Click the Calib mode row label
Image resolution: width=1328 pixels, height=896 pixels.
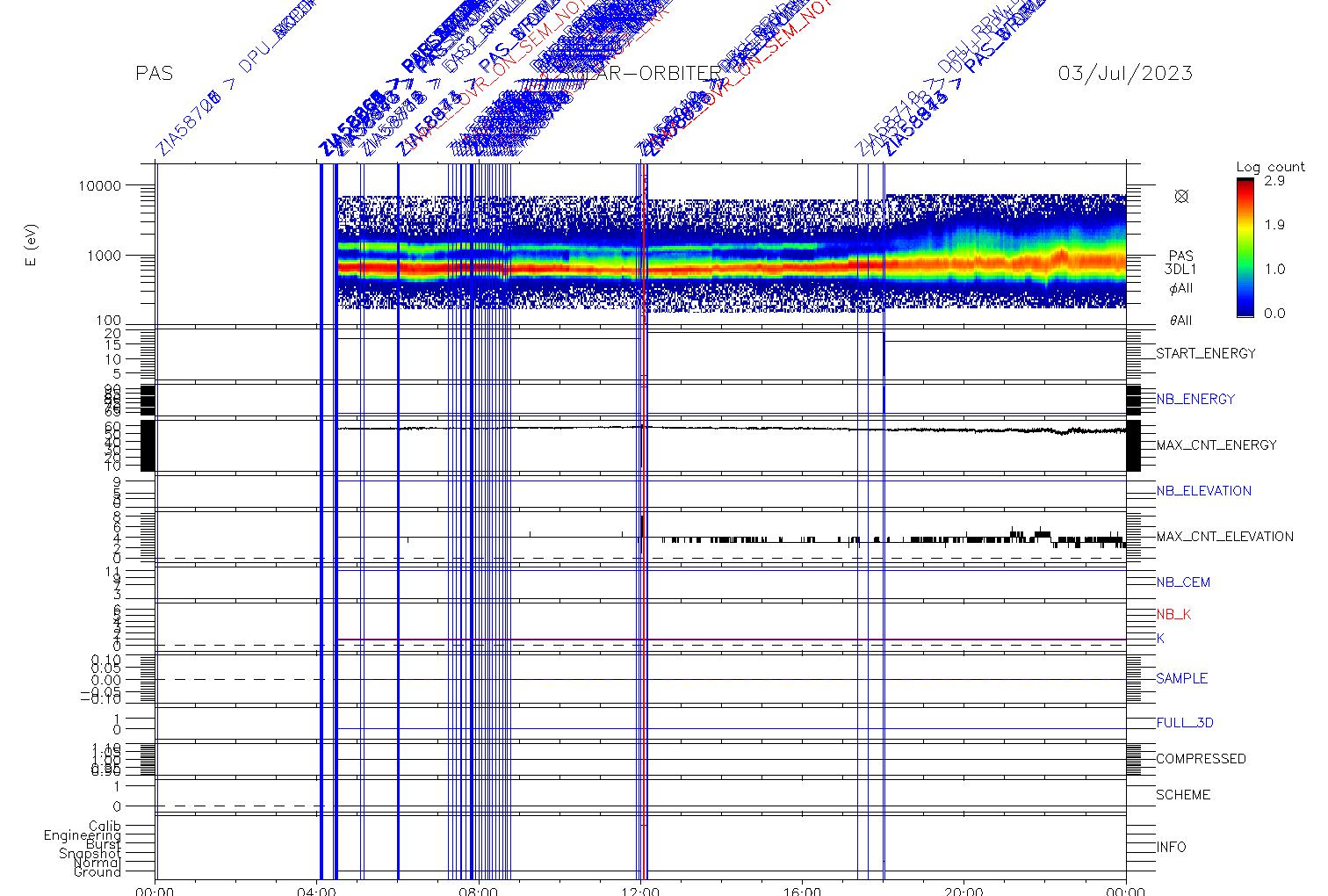pyautogui.click(x=105, y=826)
